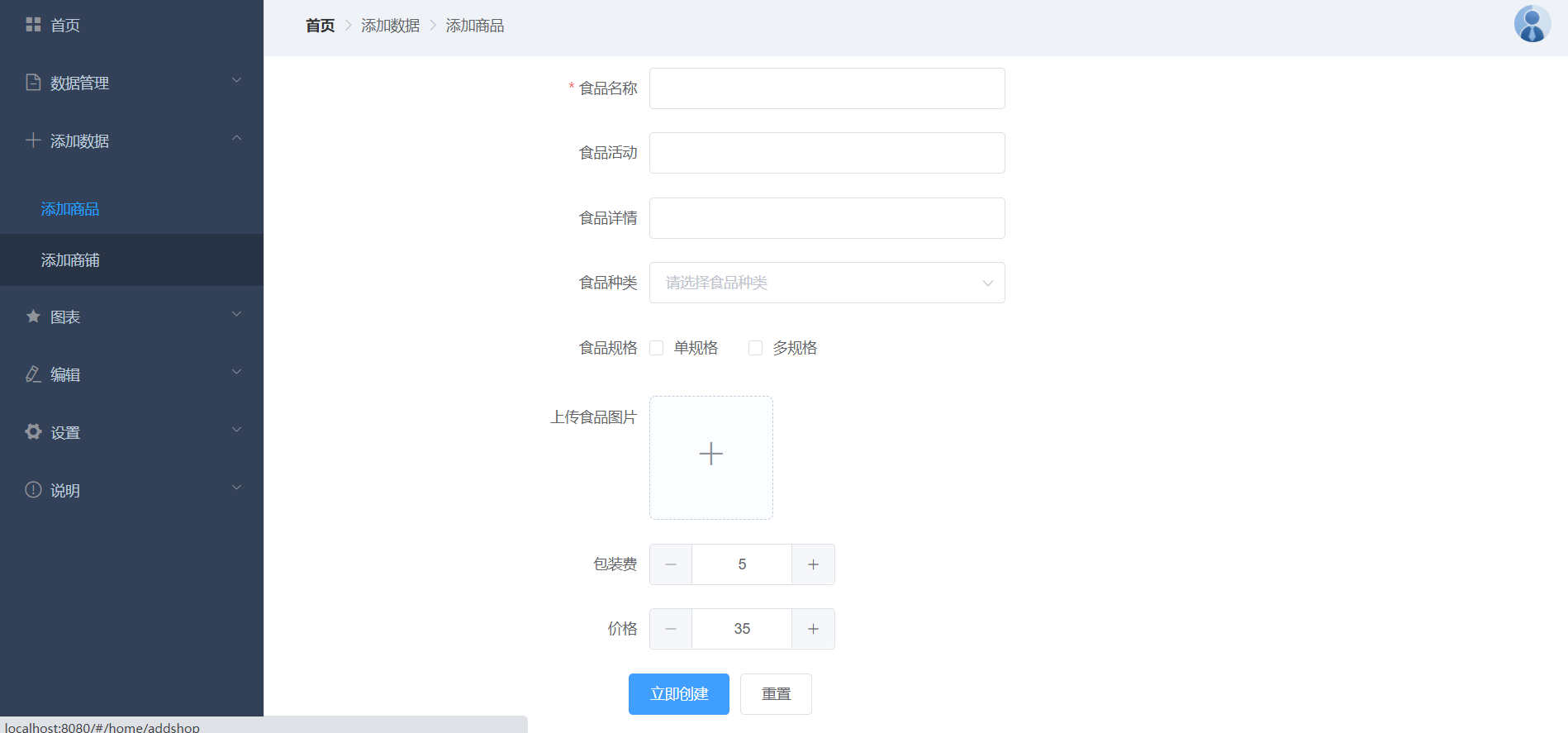Click the home grid icon in sidebar
This screenshot has height=733, width=1568.
click(x=33, y=25)
